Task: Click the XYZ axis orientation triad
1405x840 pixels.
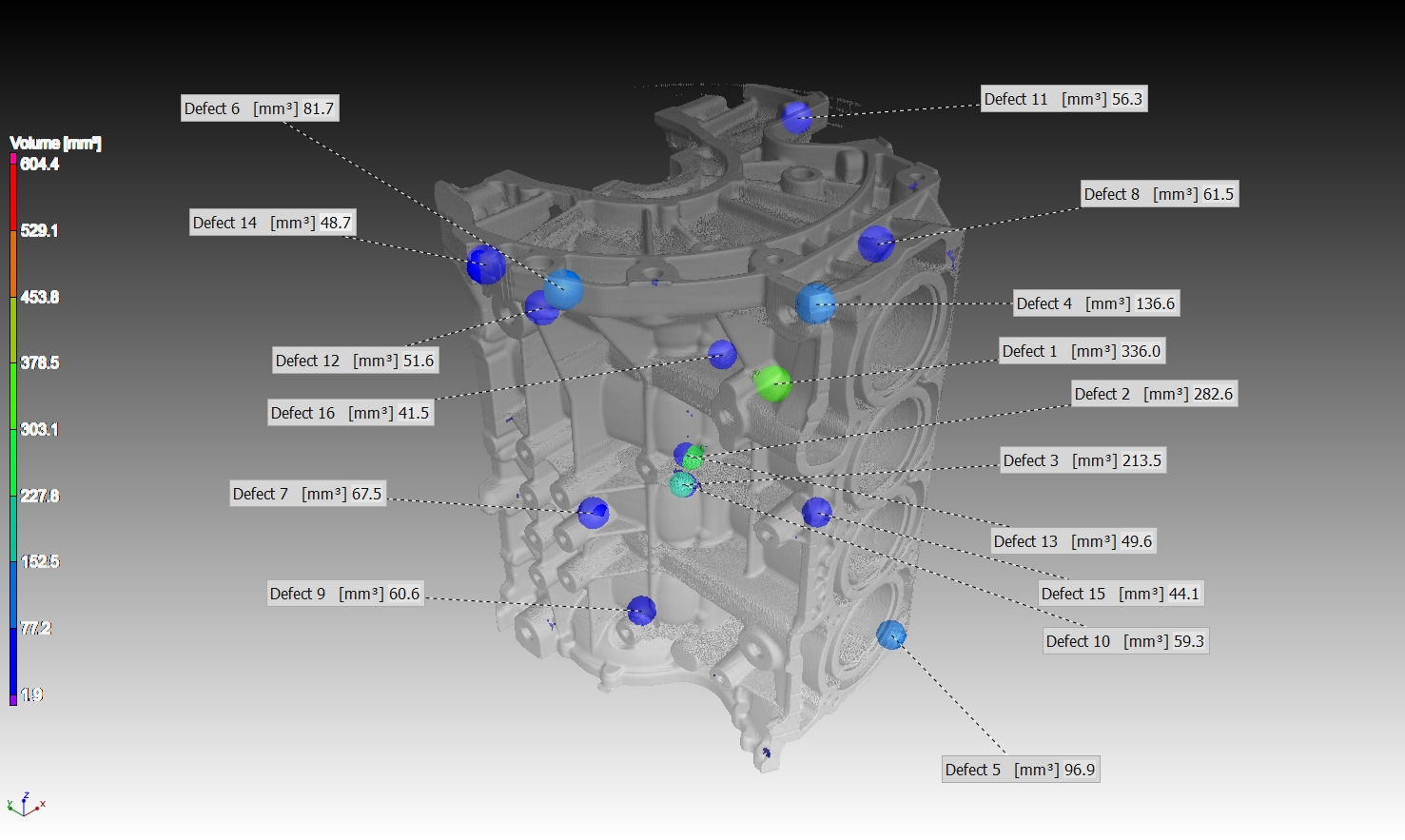Action: tap(25, 805)
